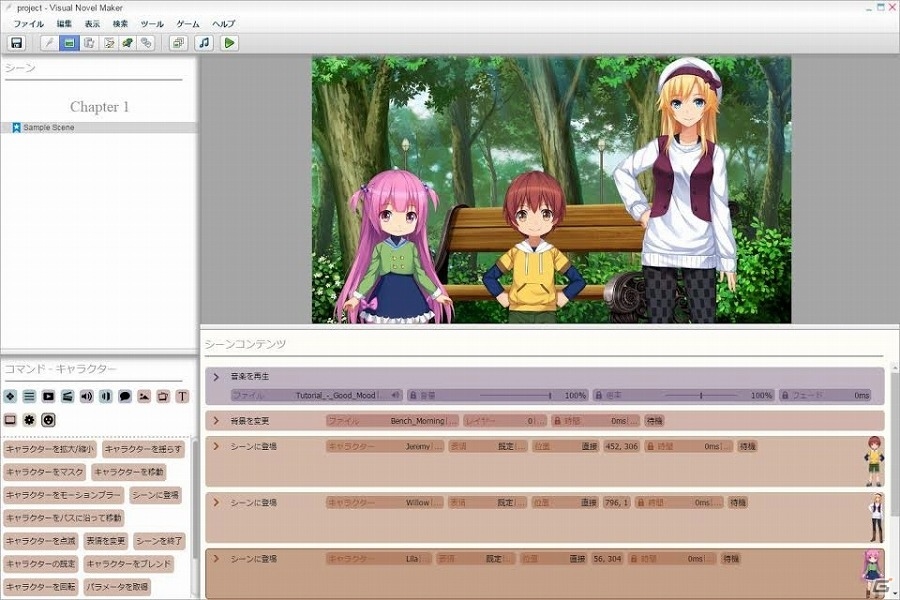Click the キャラクターを移動 command button
The height and width of the screenshot is (600, 900).
point(129,472)
